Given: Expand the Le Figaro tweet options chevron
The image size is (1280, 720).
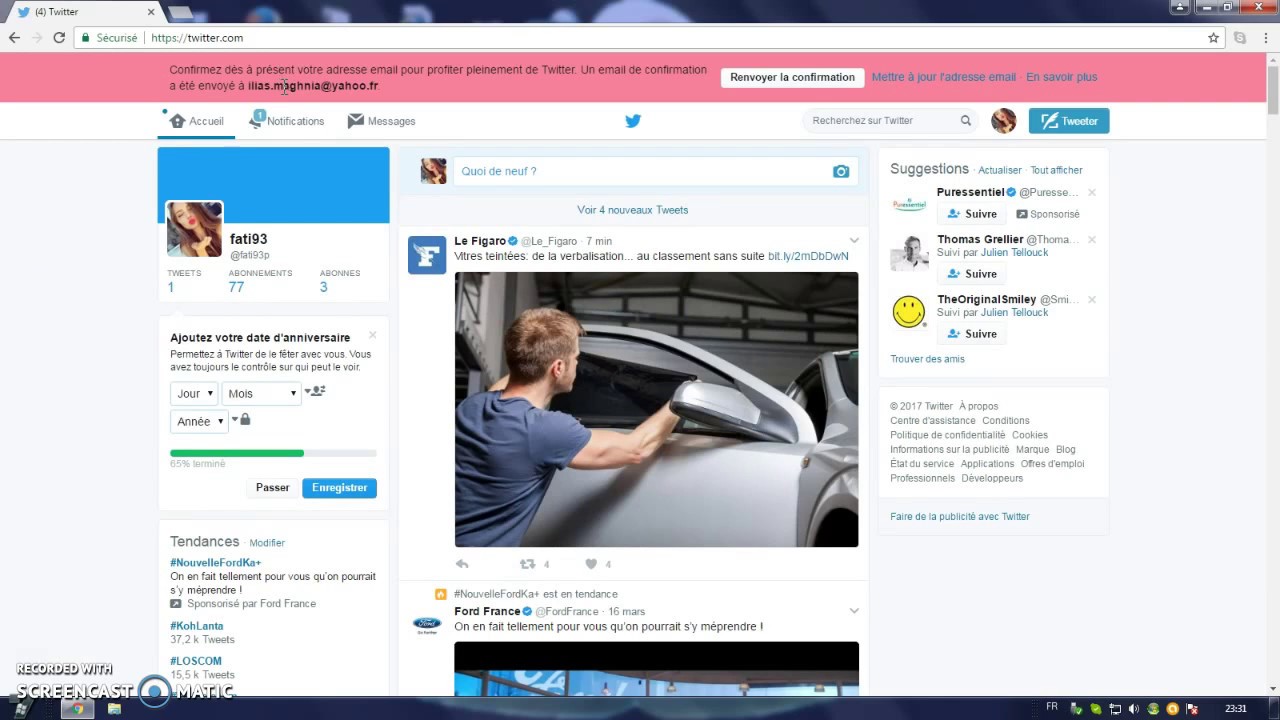Looking at the screenshot, I should point(854,241).
